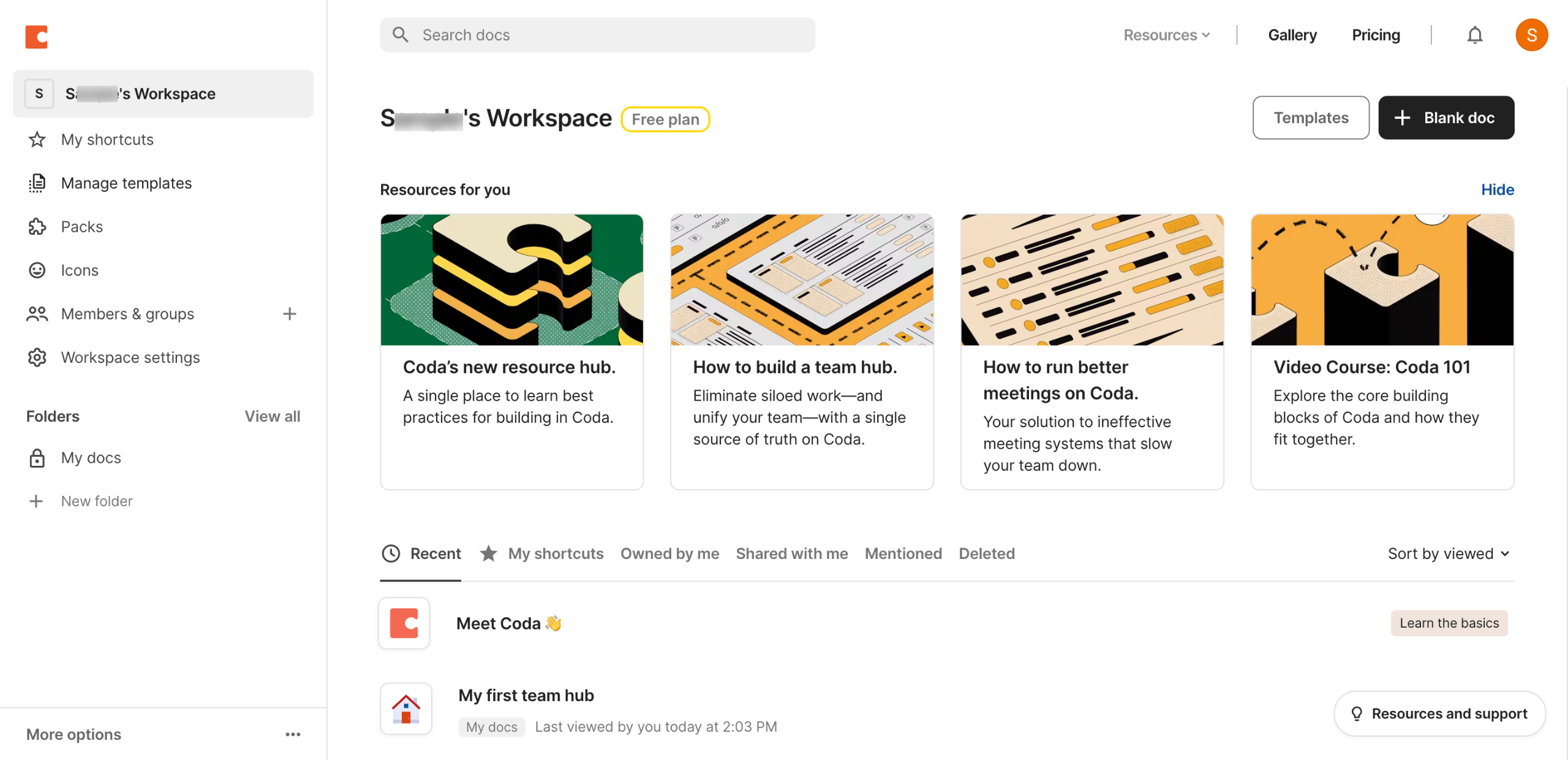Open Icons smiley entry in sidebar
1568x760 pixels.
pos(37,270)
